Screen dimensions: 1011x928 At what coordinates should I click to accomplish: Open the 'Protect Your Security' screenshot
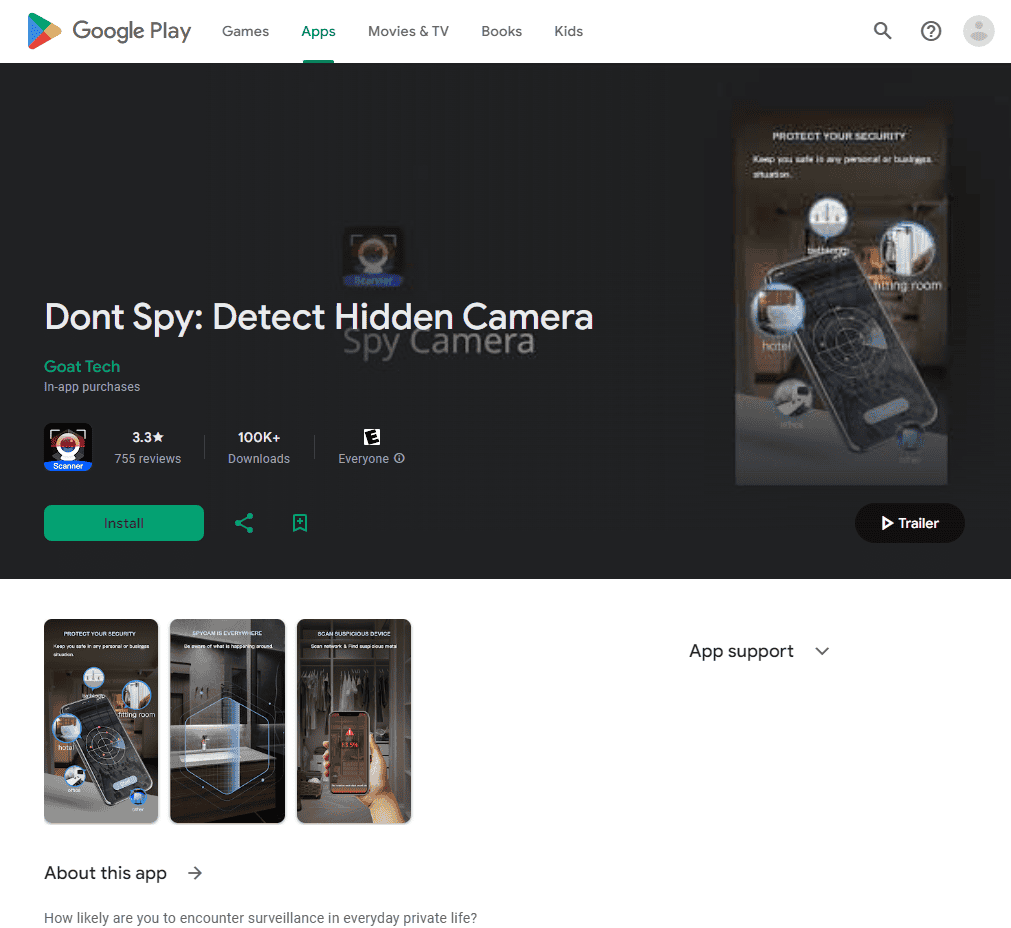click(101, 721)
